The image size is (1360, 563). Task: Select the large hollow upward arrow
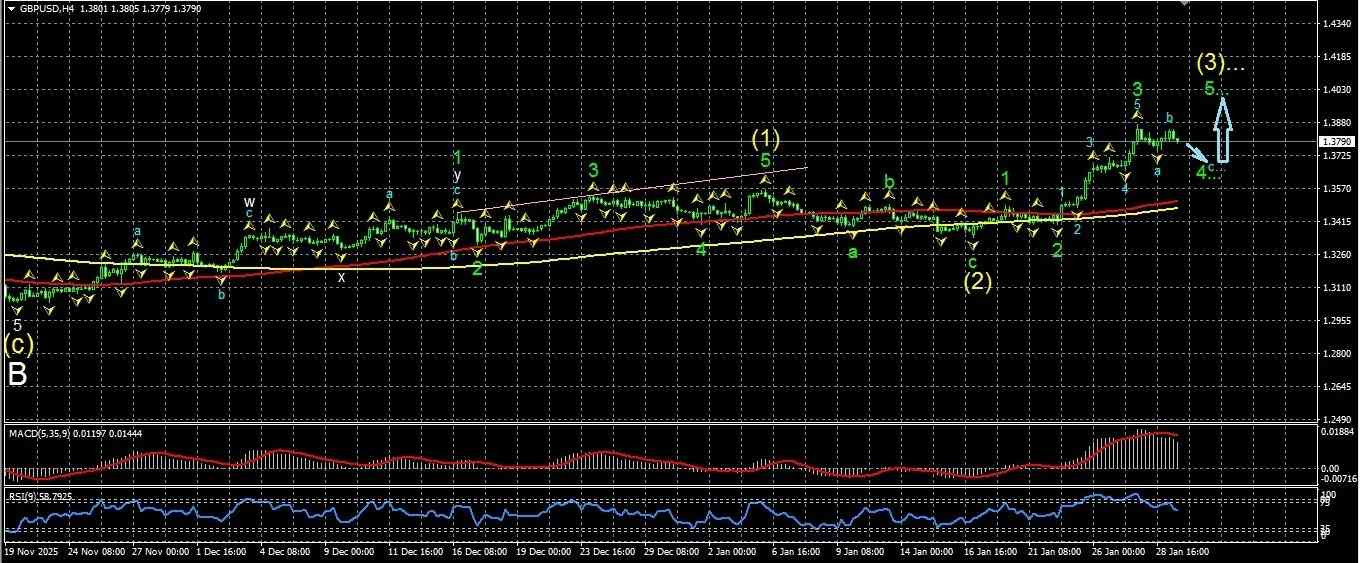point(1222,128)
